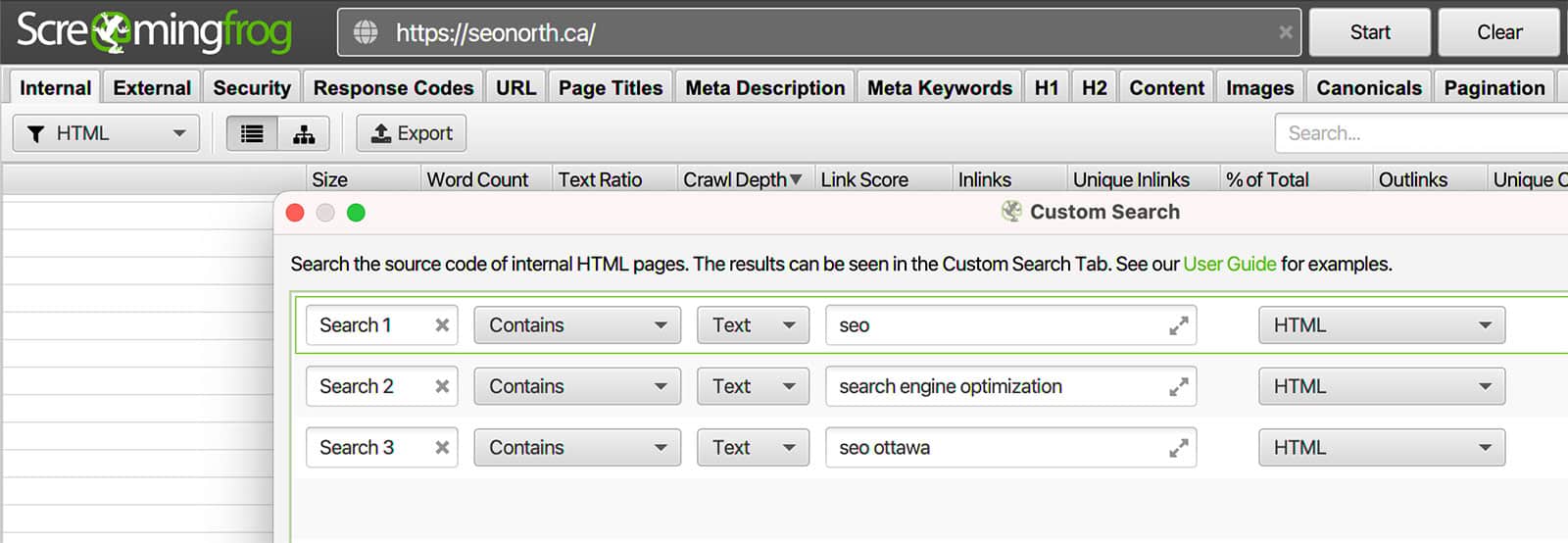The width and height of the screenshot is (1568, 543).
Task: Click the Search 2 name field
Action: click(x=381, y=386)
